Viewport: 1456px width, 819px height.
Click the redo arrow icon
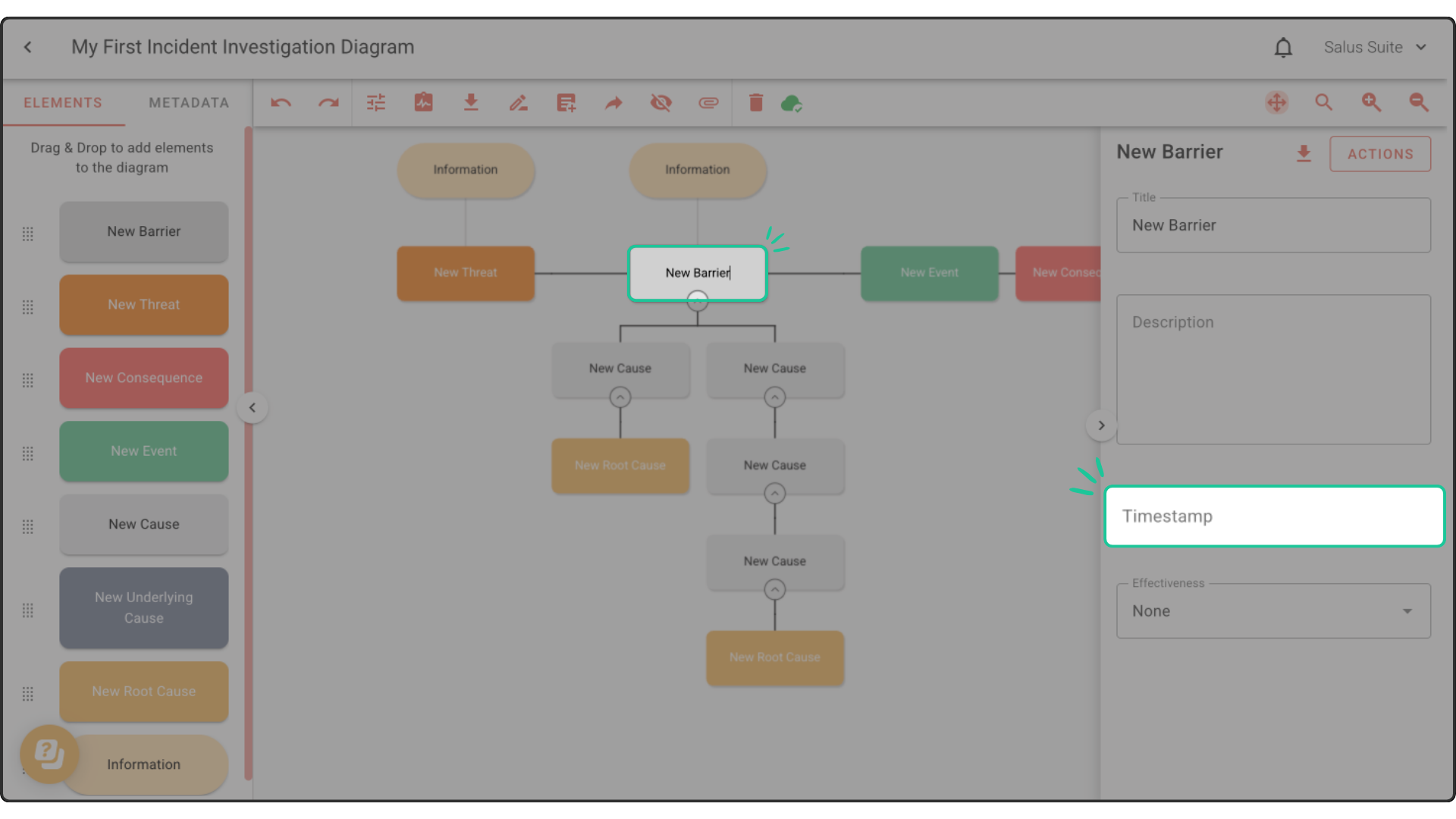point(328,103)
